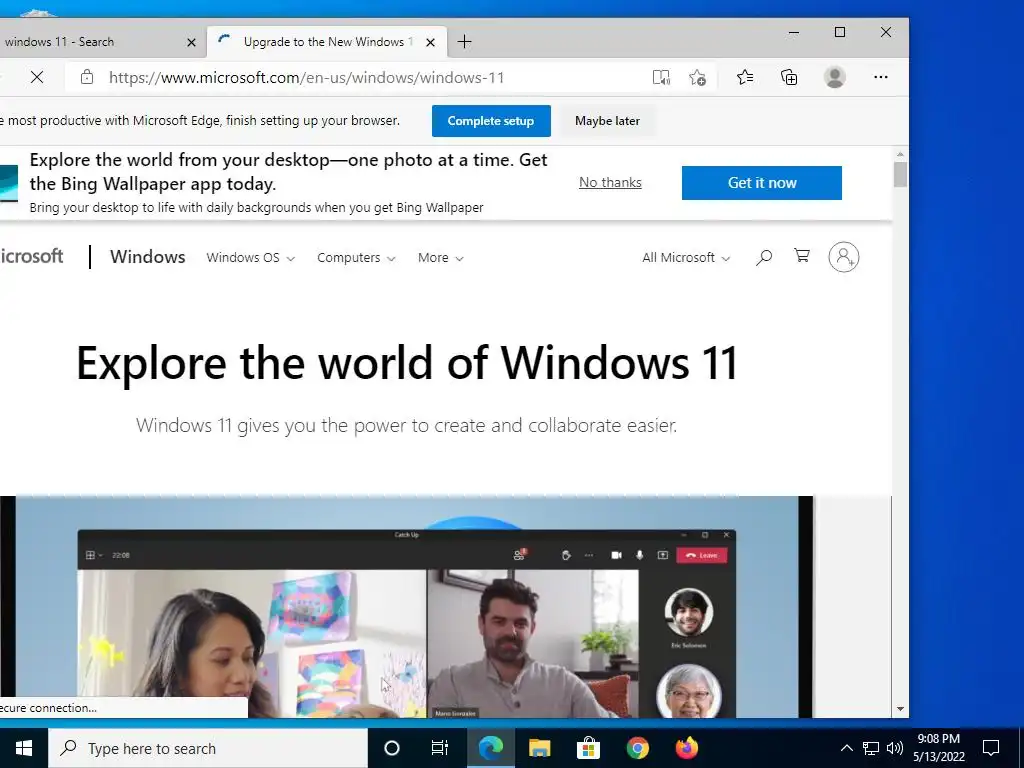
Task: Open the Favorites list icon
Action: pyautogui.click(x=744, y=78)
